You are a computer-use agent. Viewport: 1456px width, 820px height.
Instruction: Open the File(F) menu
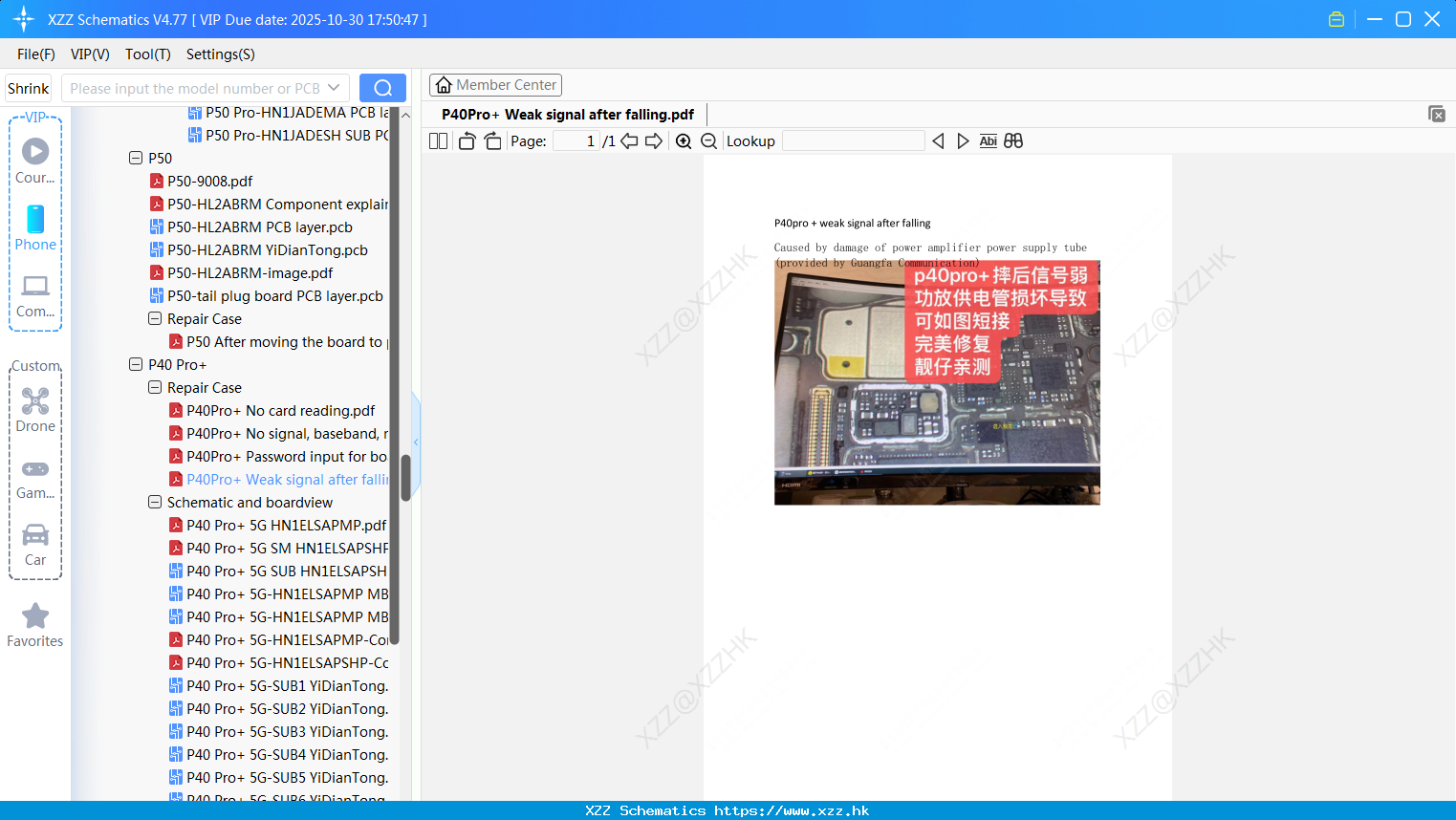click(36, 54)
